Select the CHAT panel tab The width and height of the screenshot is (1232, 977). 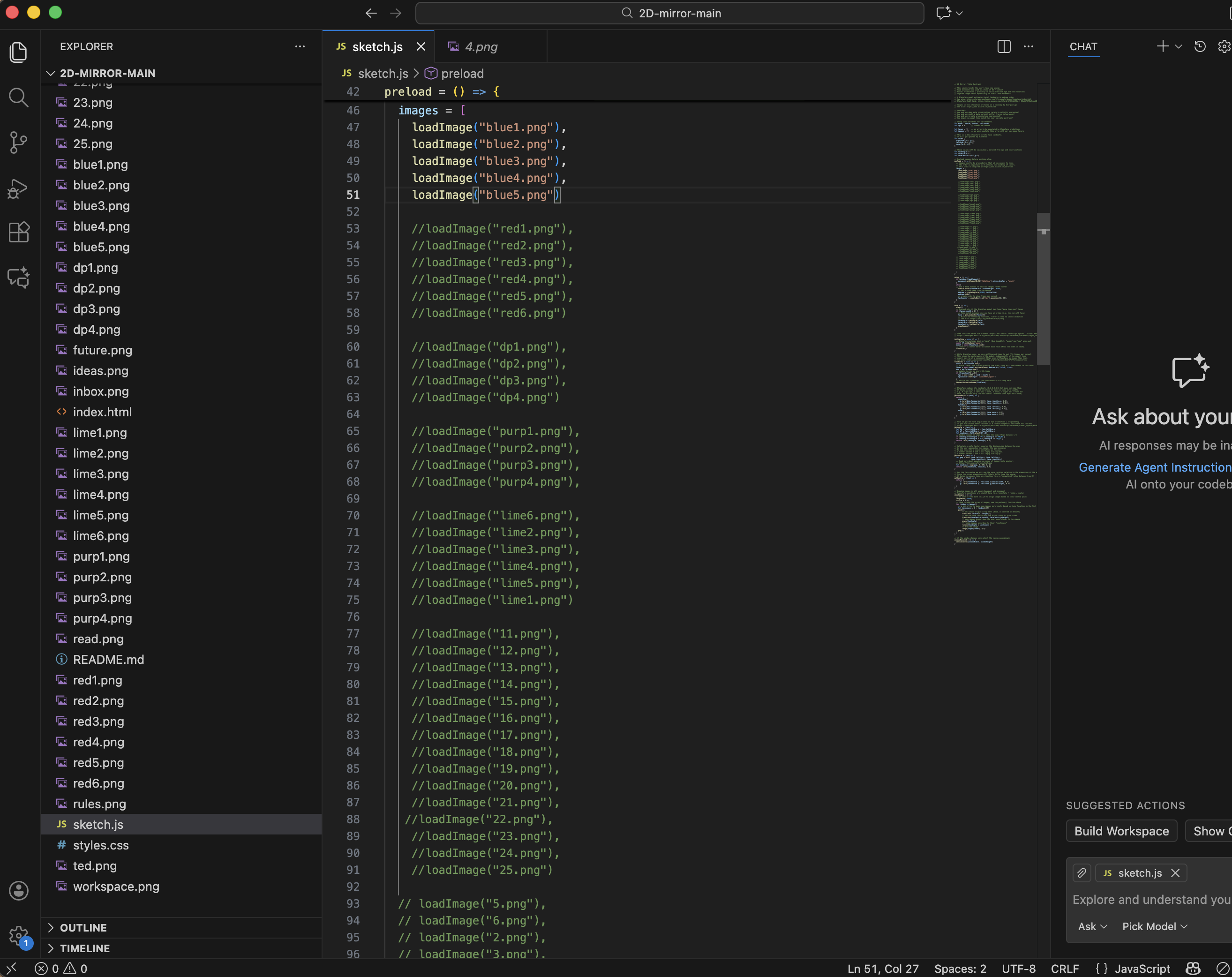pyautogui.click(x=1083, y=47)
